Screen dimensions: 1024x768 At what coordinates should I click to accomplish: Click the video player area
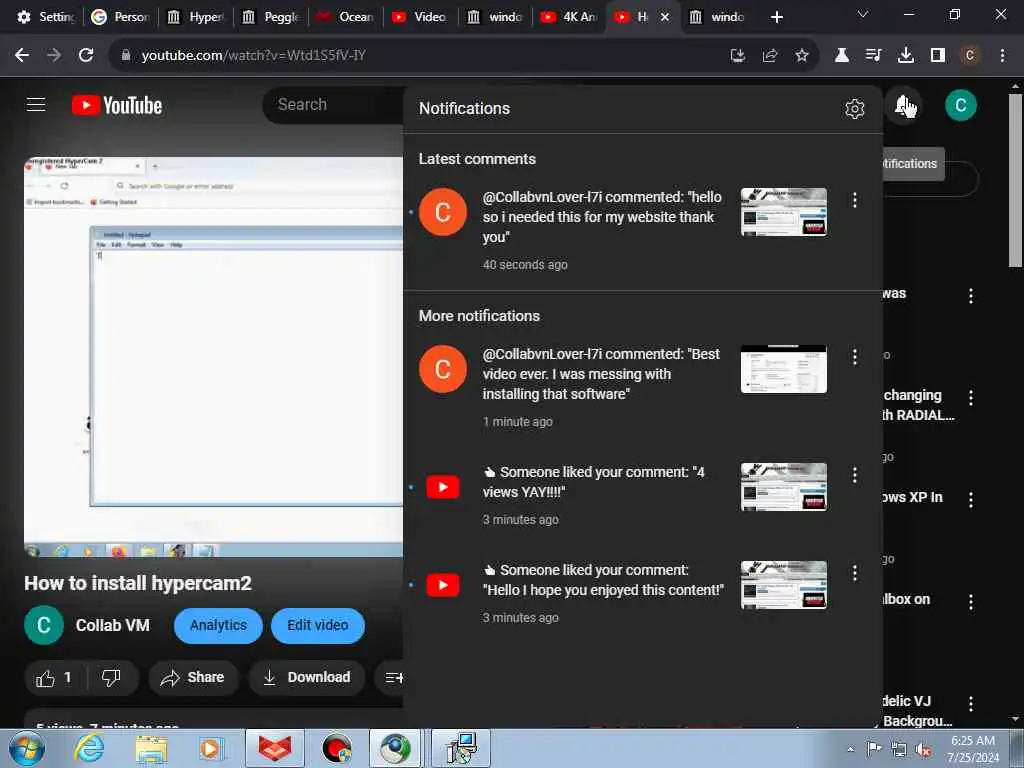214,357
